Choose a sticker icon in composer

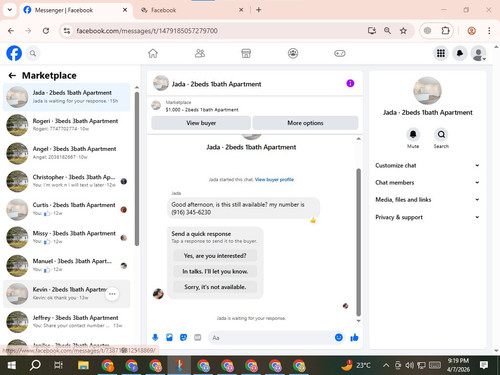[x=183, y=337]
